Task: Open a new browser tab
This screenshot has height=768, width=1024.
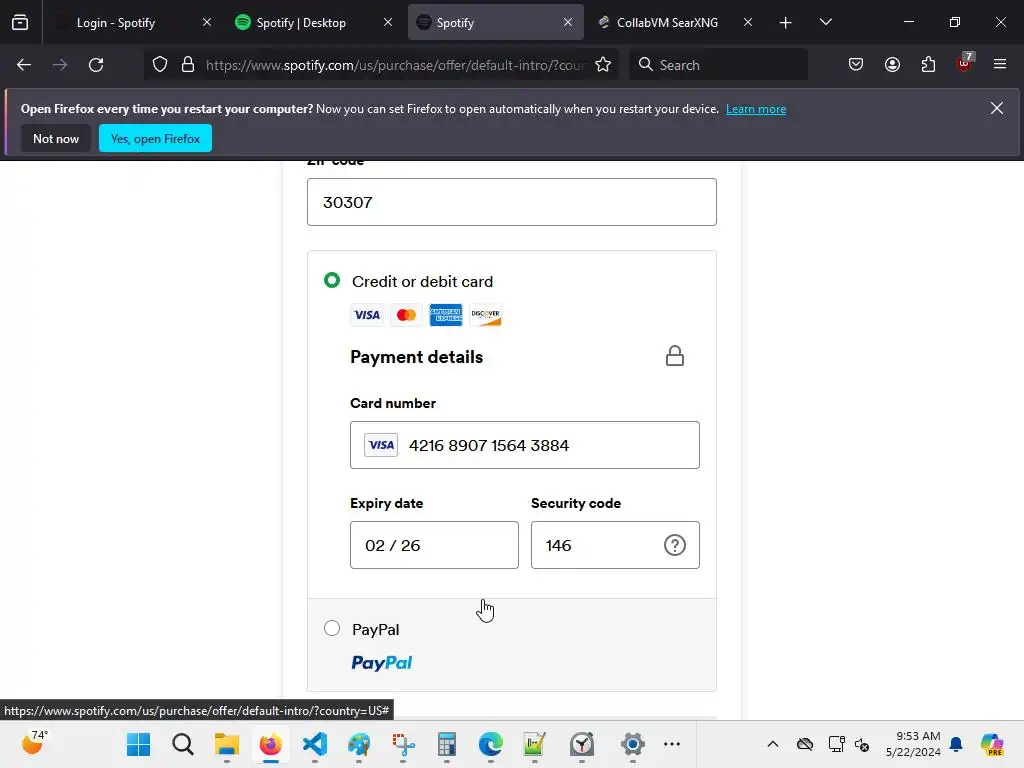Action: click(x=785, y=23)
